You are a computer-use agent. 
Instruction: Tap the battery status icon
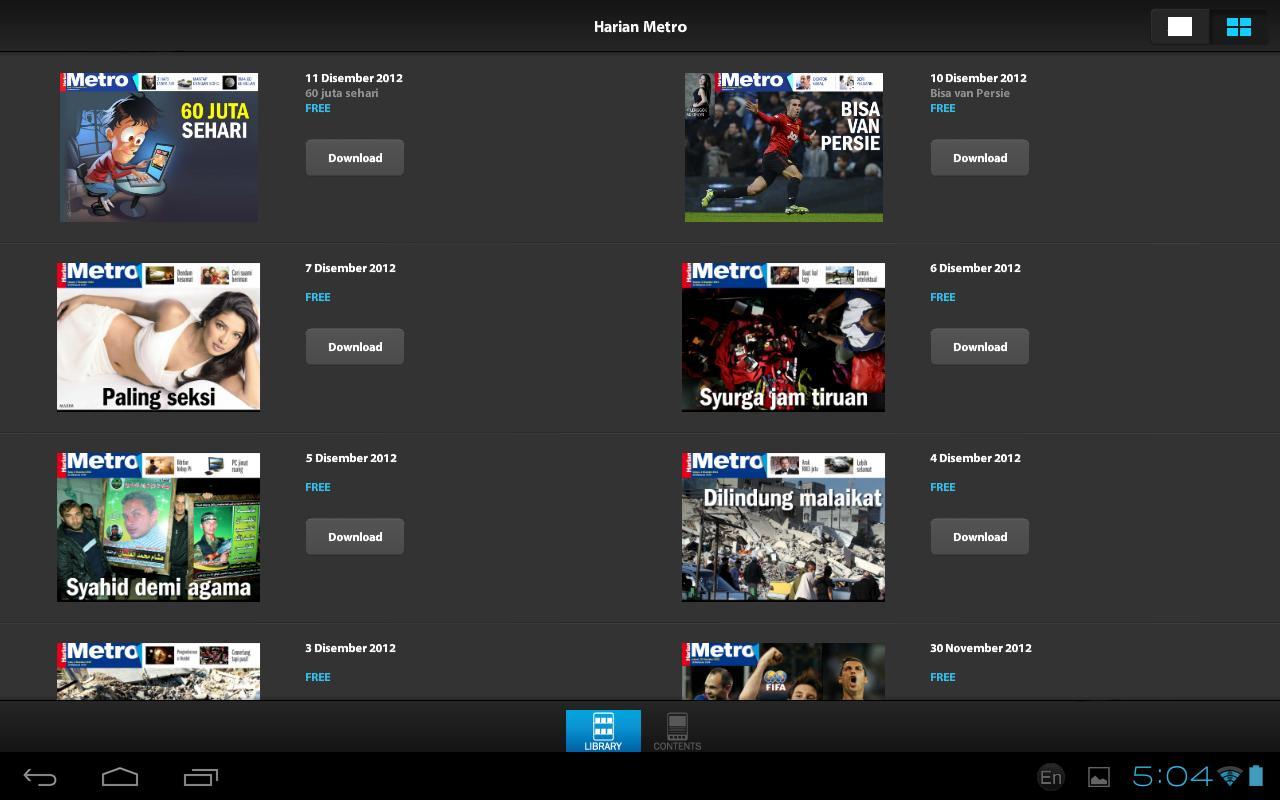(1256, 777)
